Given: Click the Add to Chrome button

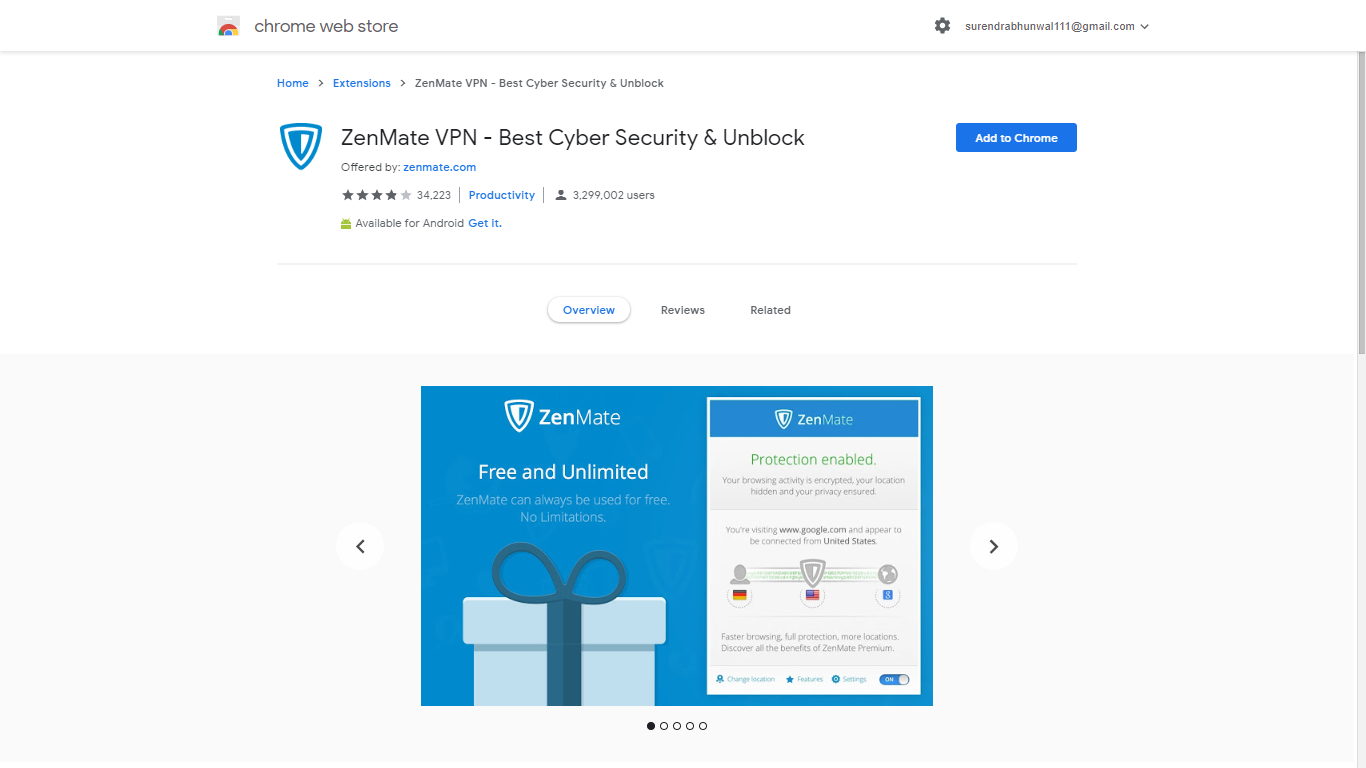Looking at the screenshot, I should tap(1016, 138).
